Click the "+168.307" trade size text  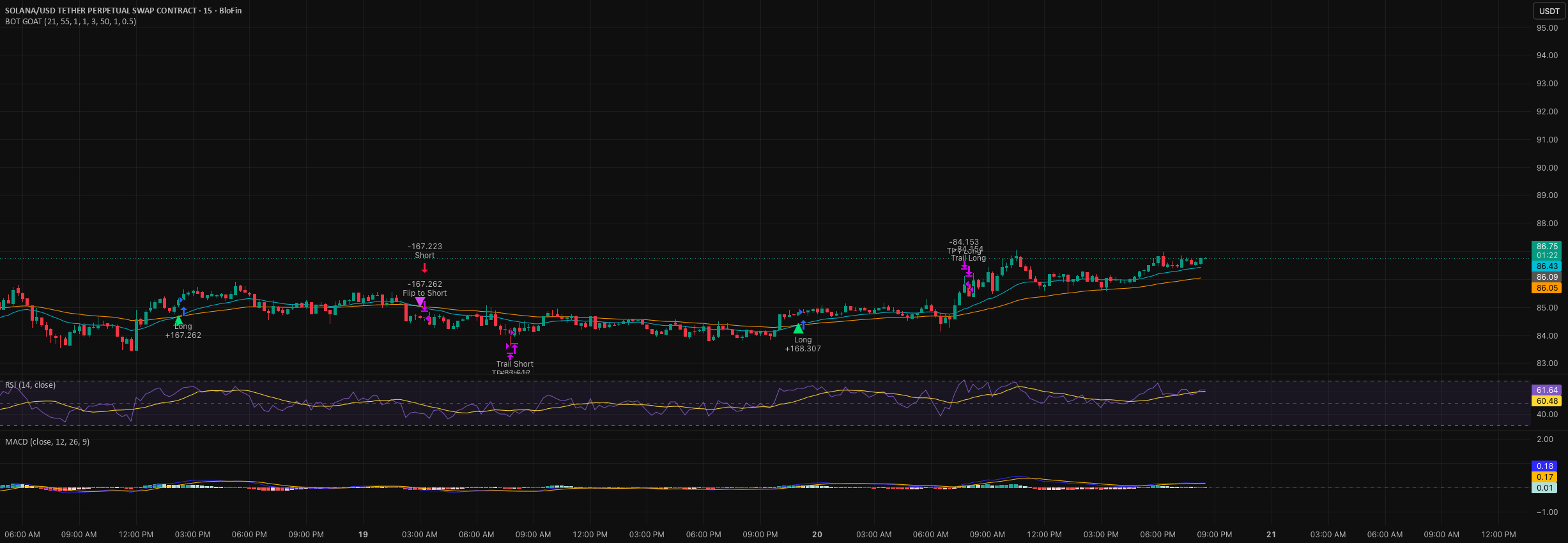803,349
